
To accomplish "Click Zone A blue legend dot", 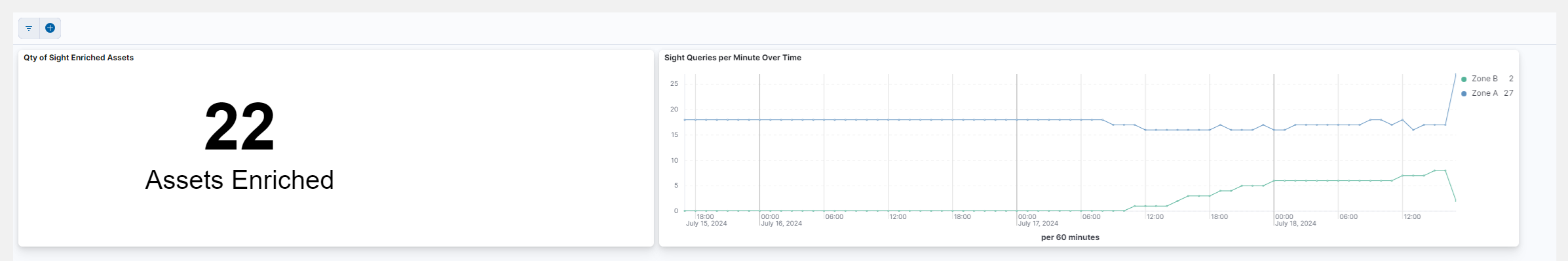I will [1464, 94].
